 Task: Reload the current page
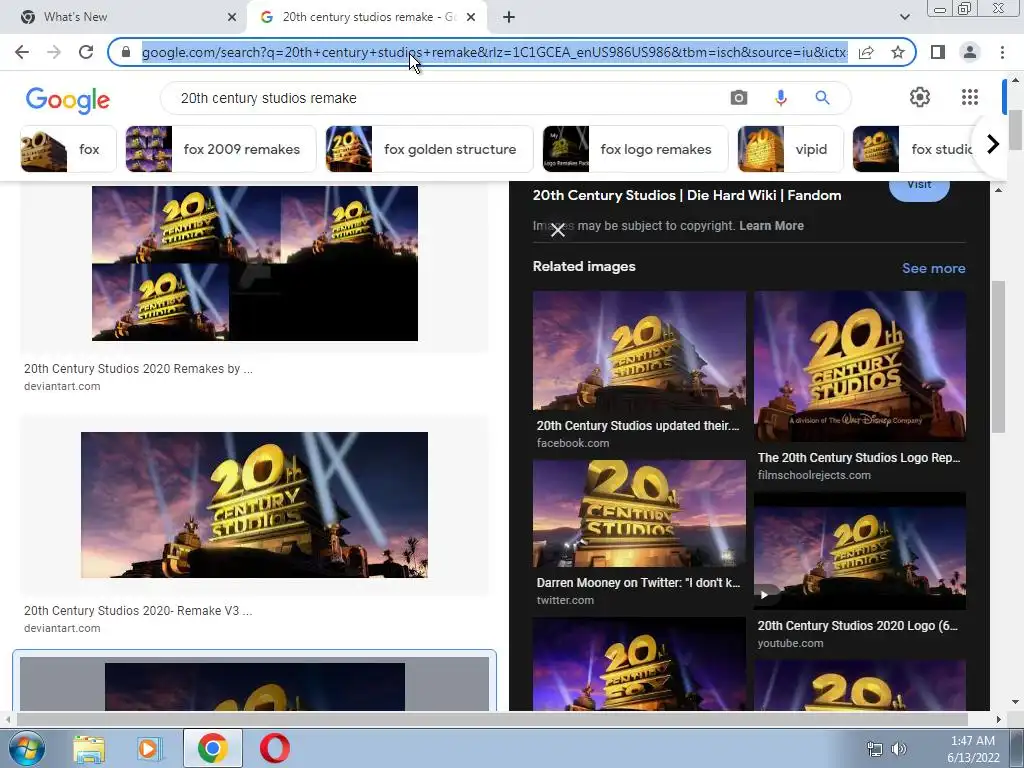(x=86, y=52)
